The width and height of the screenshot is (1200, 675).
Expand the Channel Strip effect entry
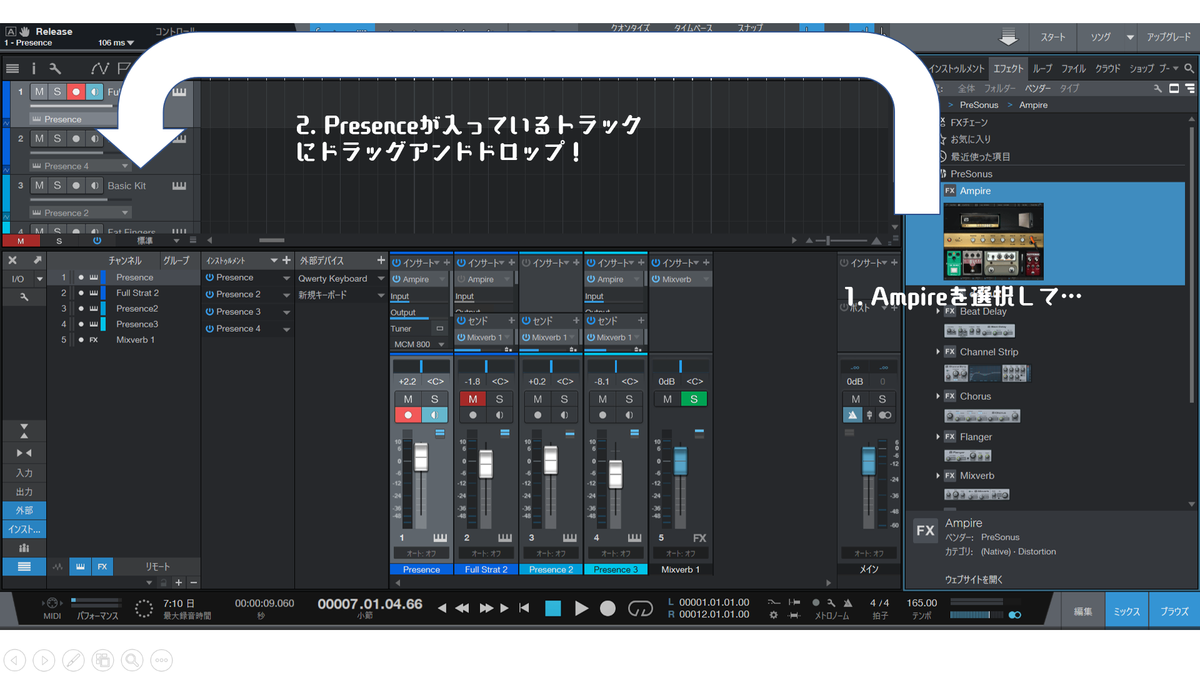[939, 352]
